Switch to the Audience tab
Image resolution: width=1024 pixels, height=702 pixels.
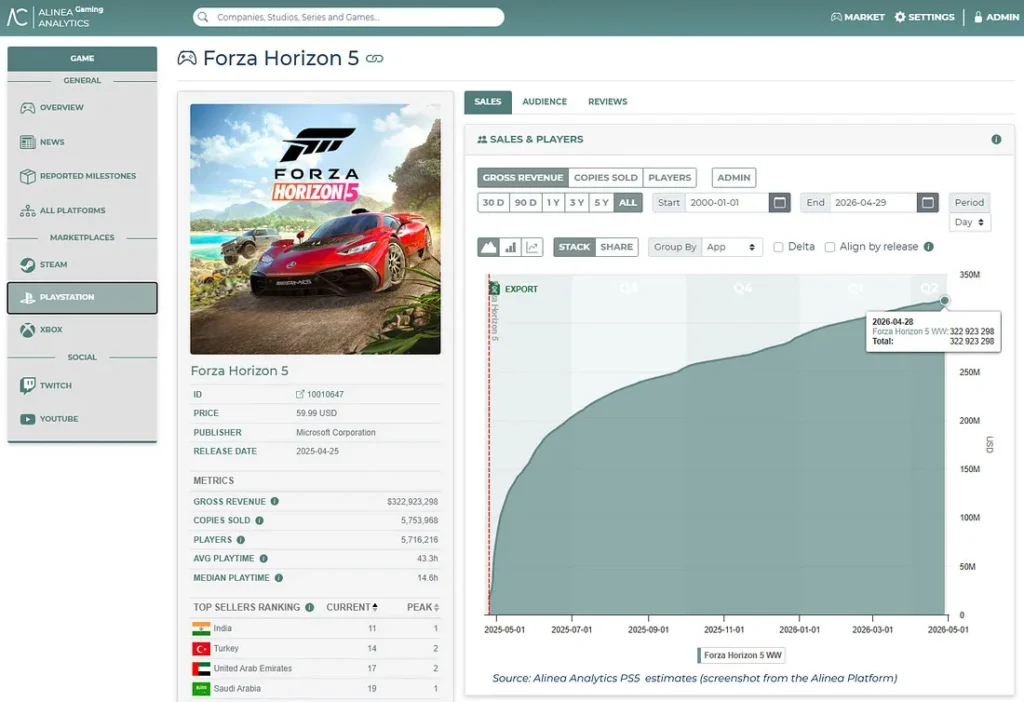[545, 102]
